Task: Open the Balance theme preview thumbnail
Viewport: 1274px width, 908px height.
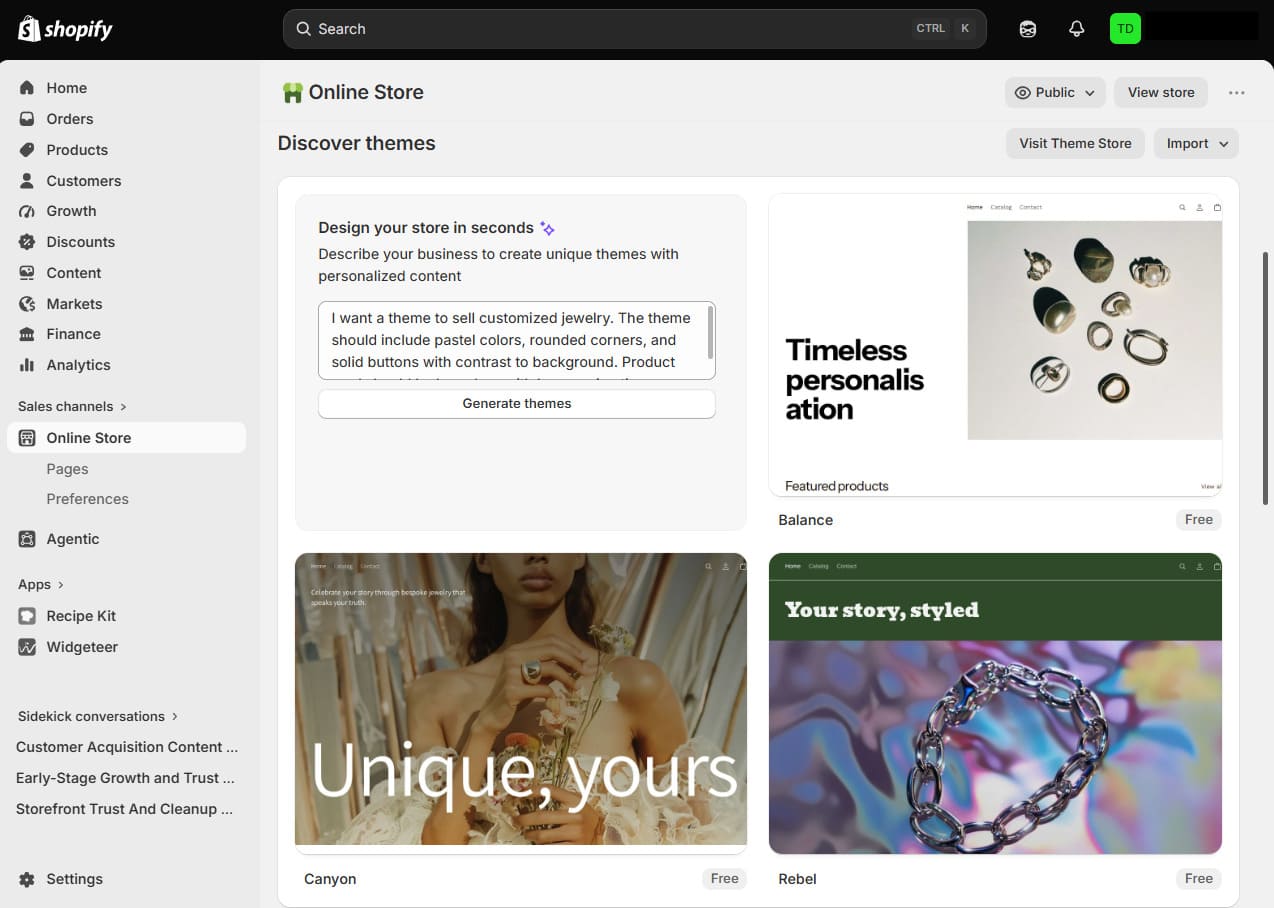Action: 995,345
